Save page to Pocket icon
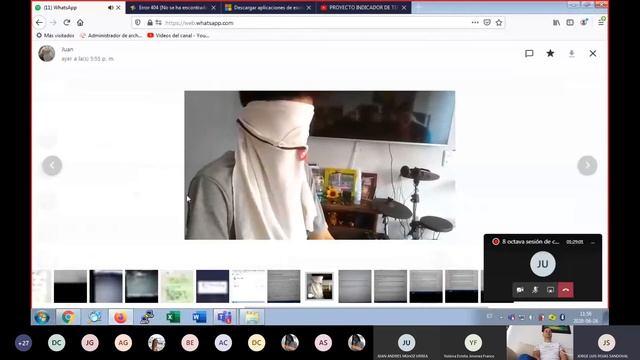The image size is (640, 360). [487, 22]
